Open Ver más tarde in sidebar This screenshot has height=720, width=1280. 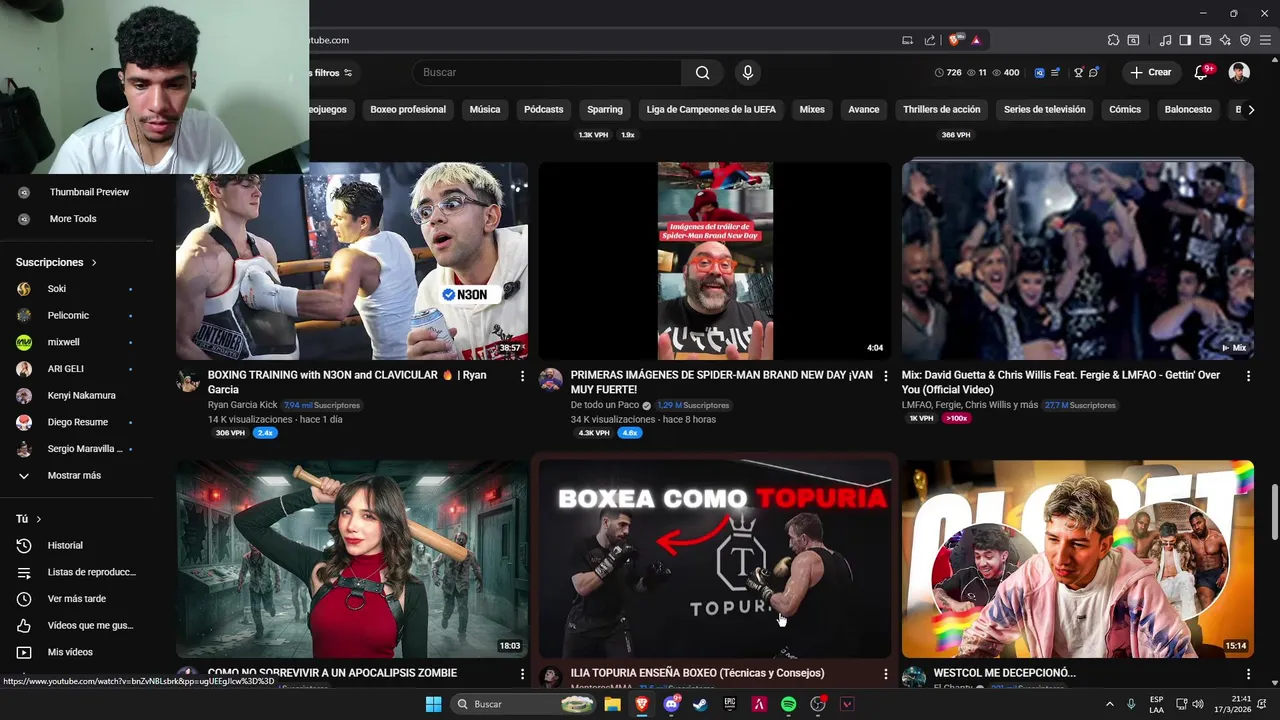(77, 599)
